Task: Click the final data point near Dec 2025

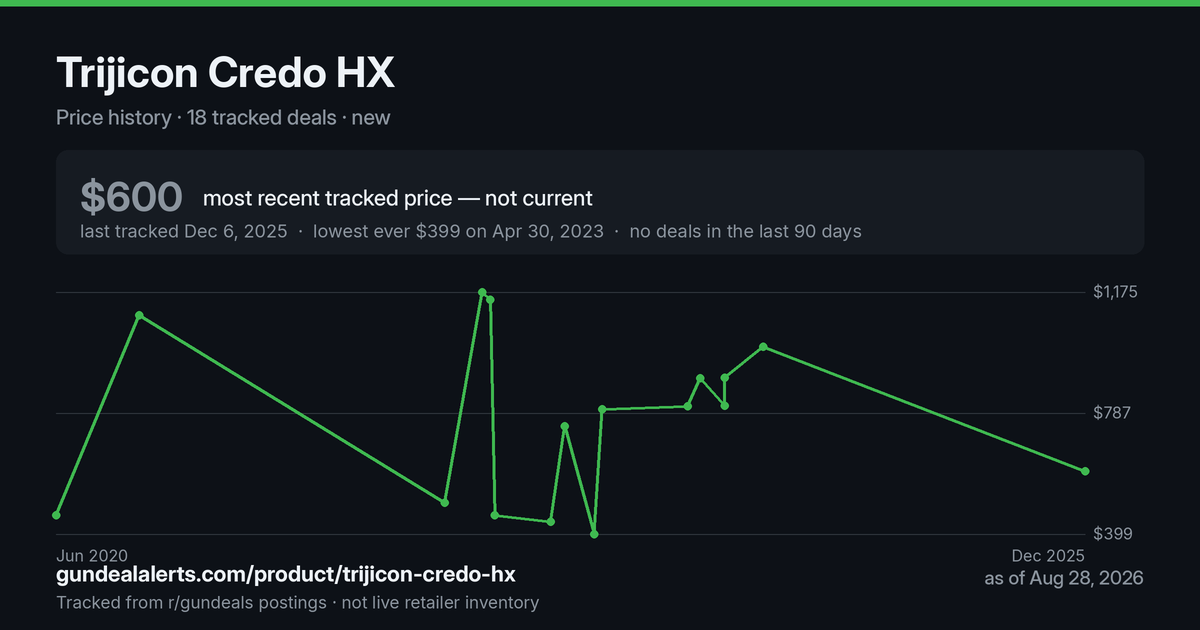Action: (1086, 471)
